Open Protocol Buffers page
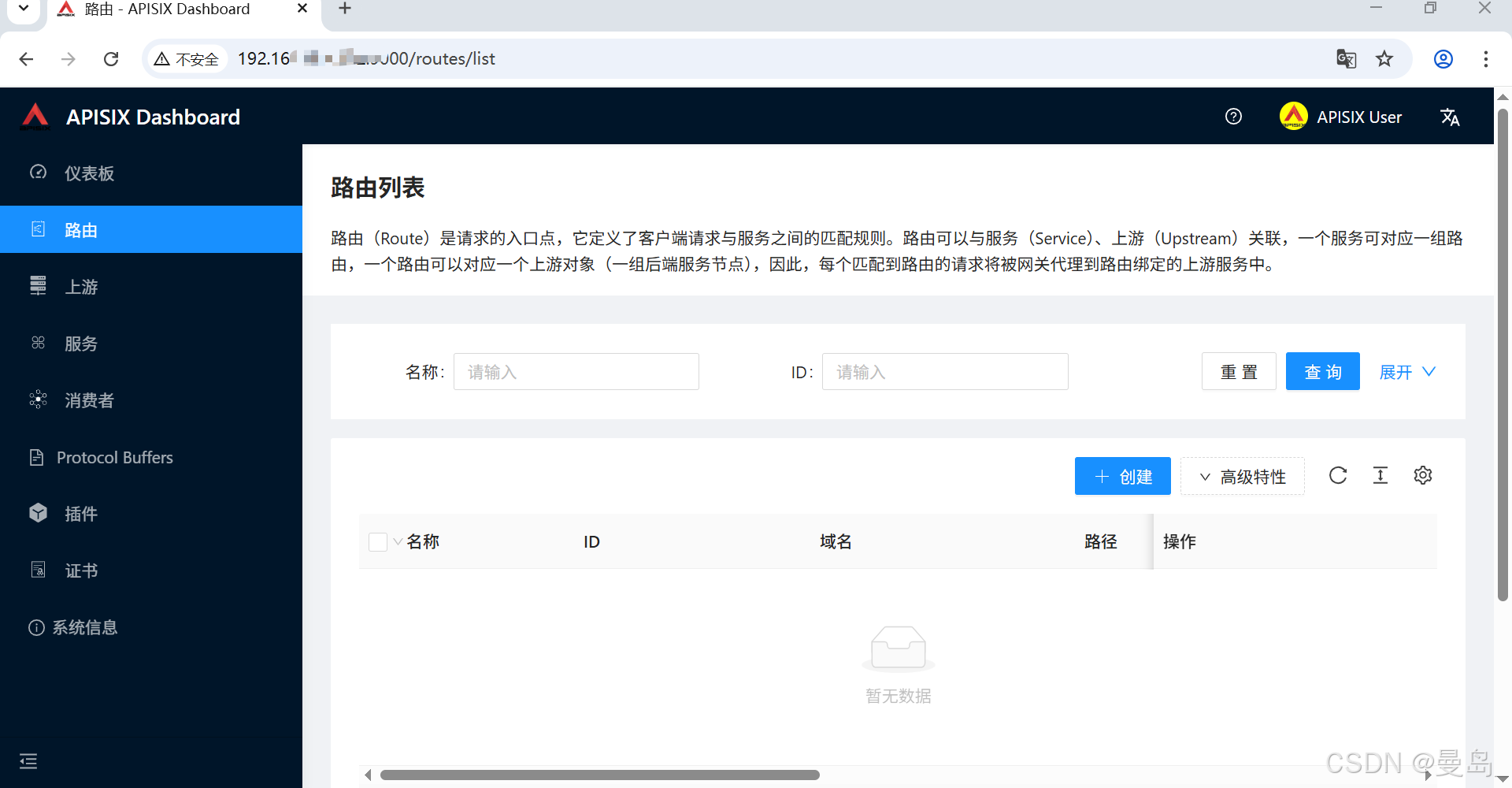The image size is (1512, 788). pyautogui.click(x=151, y=457)
